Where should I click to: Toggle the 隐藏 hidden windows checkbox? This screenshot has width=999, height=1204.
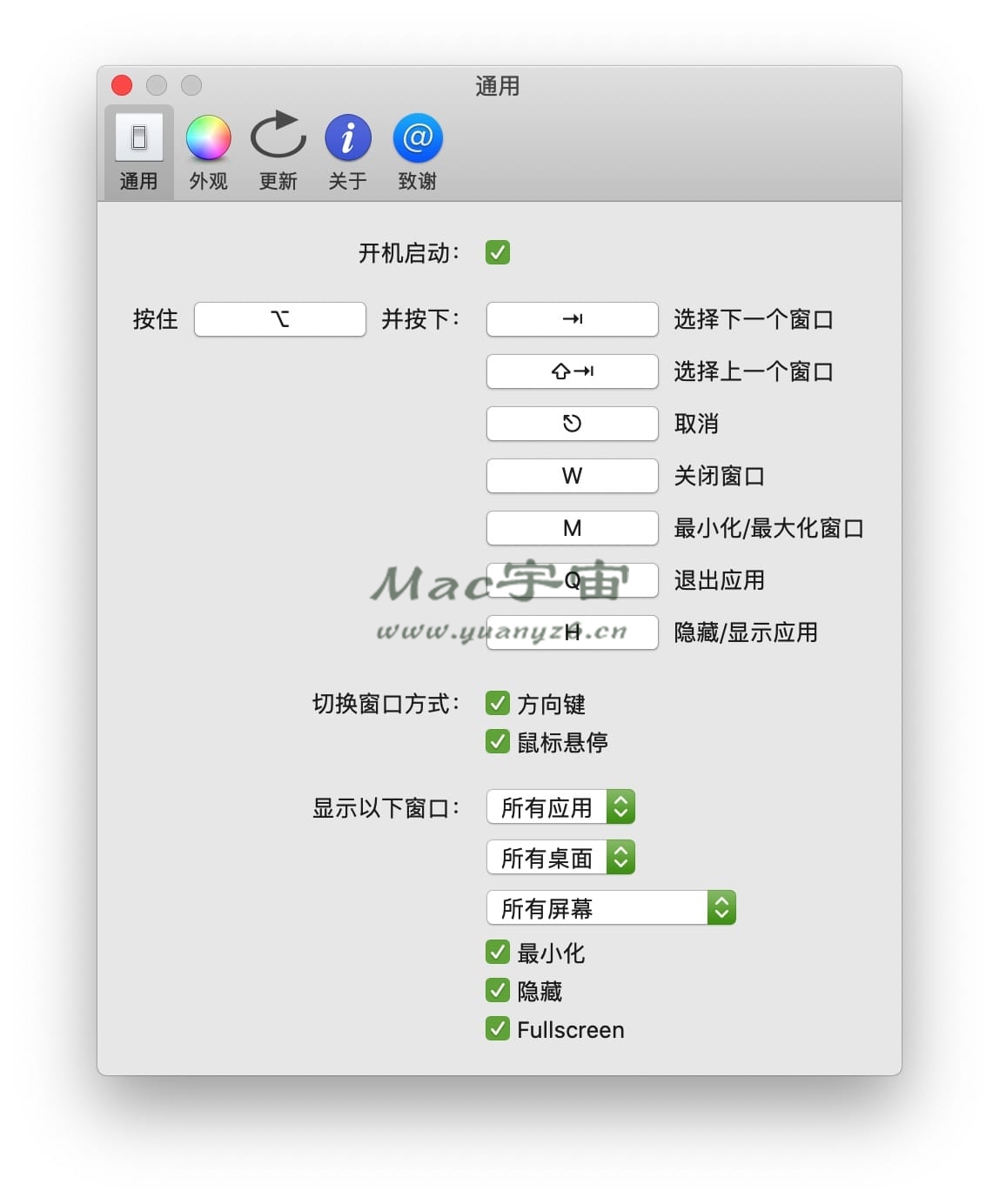[x=498, y=991]
